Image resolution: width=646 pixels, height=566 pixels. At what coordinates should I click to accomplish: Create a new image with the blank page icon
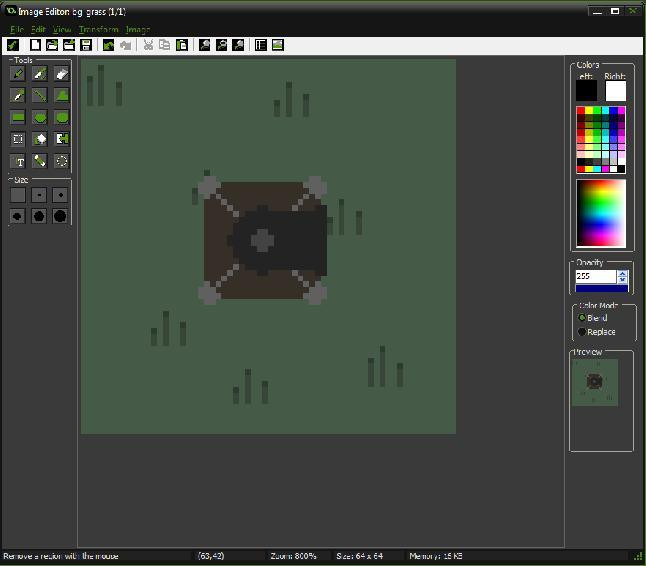(35, 45)
